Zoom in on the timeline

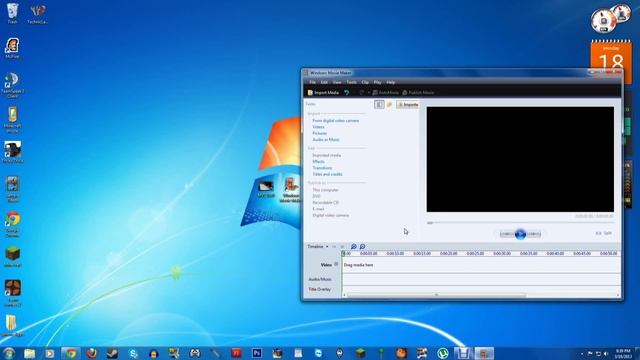354,247
